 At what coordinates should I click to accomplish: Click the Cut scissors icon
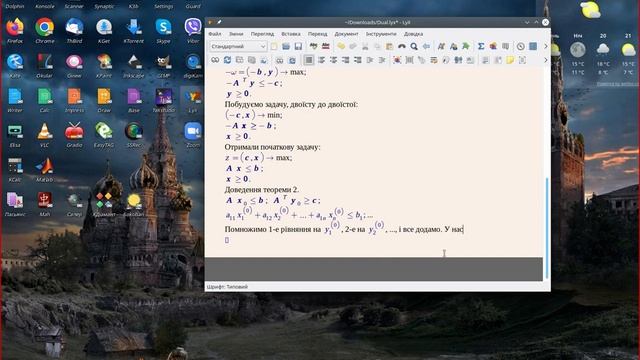click(365, 47)
